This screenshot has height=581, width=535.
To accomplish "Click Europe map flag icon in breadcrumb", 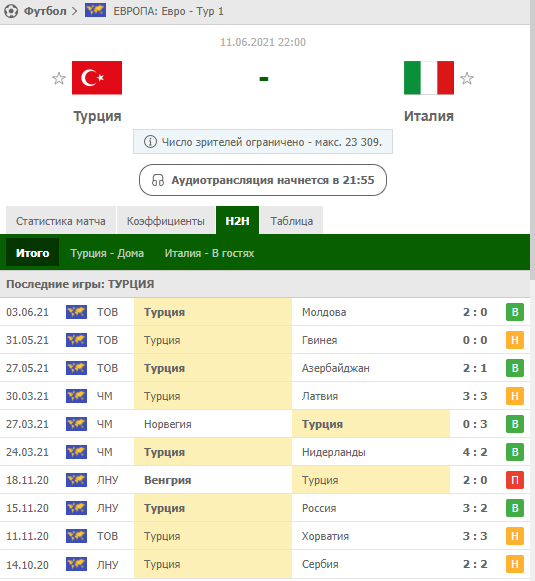I will 95,10.
